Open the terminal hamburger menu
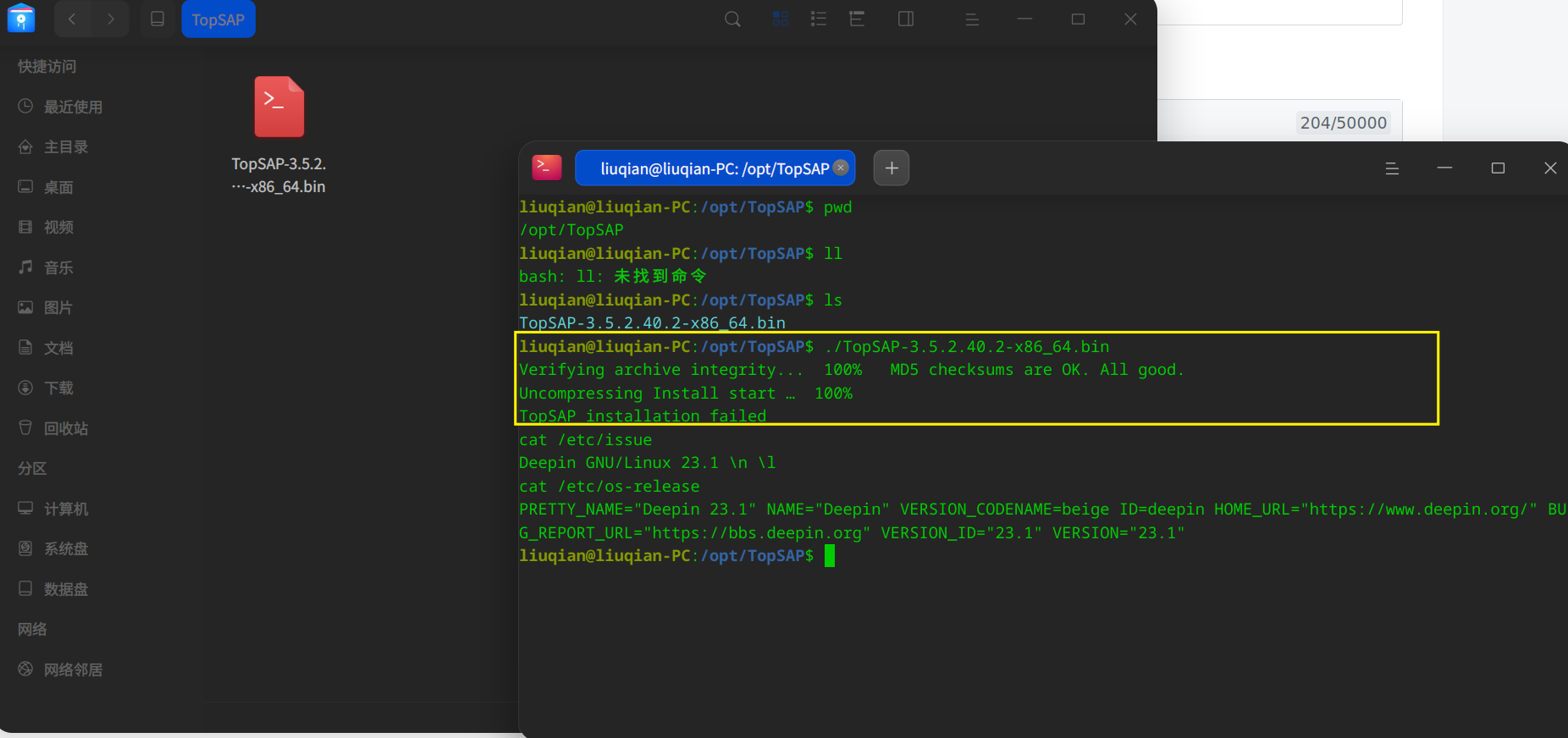This screenshot has height=738, width=1568. tap(1392, 168)
